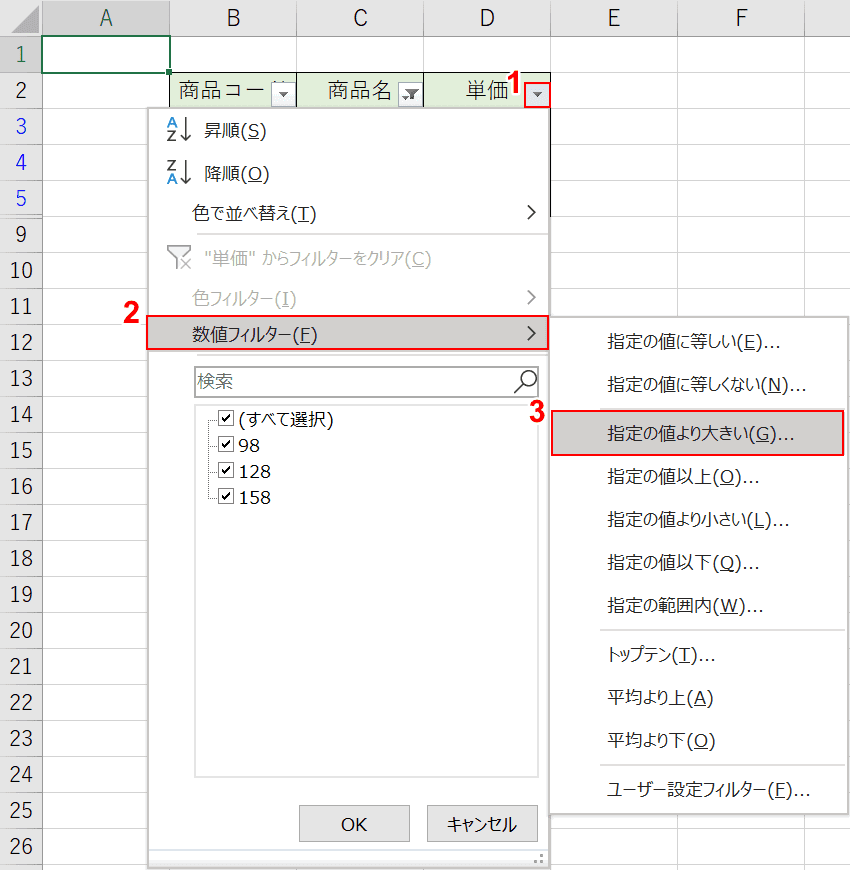Viewport: 850px width, 870px height.
Task: Select column F header
Action: coord(741,18)
